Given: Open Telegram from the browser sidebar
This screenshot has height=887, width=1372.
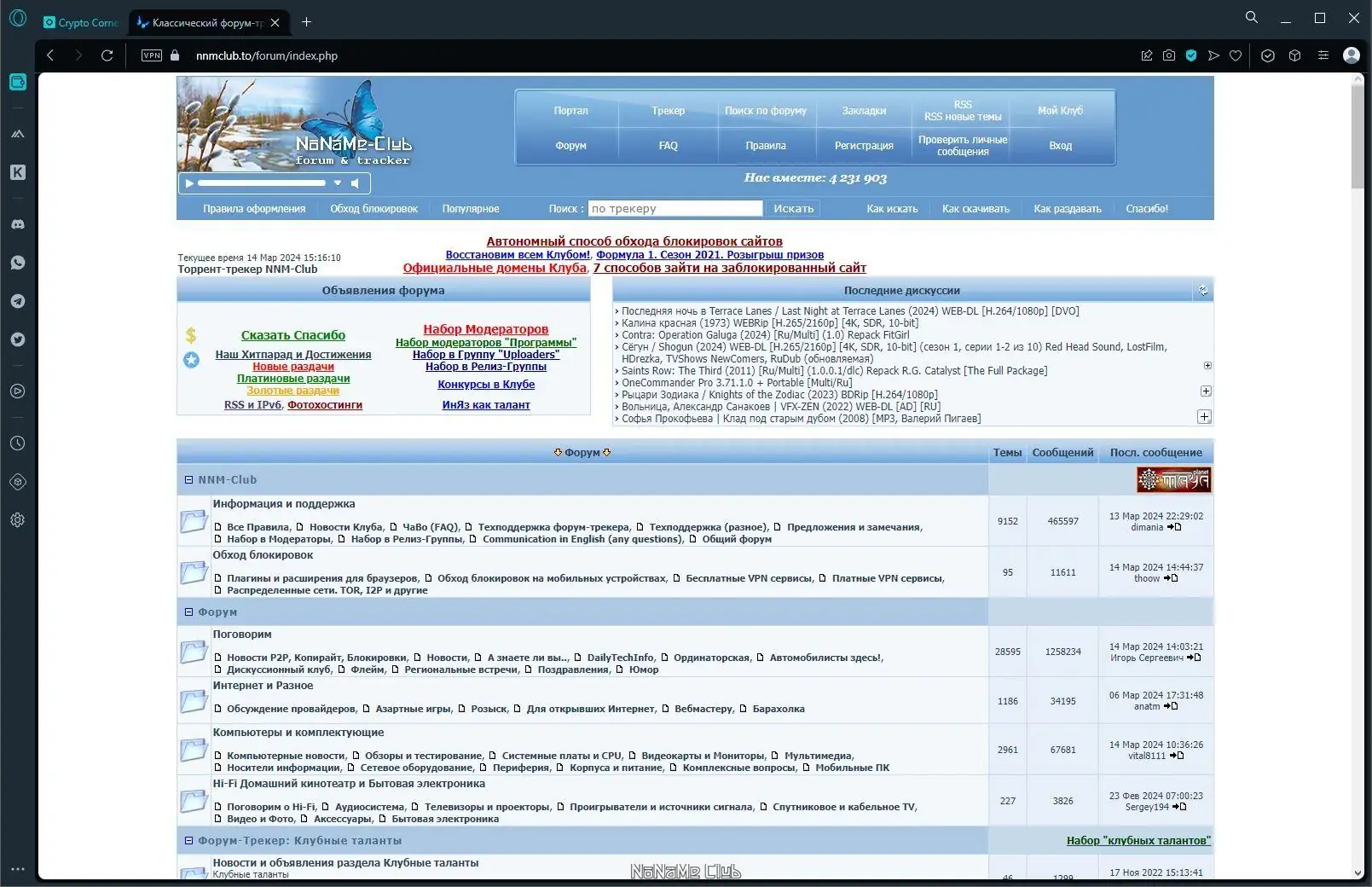Looking at the screenshot, I should pos(17,300).
